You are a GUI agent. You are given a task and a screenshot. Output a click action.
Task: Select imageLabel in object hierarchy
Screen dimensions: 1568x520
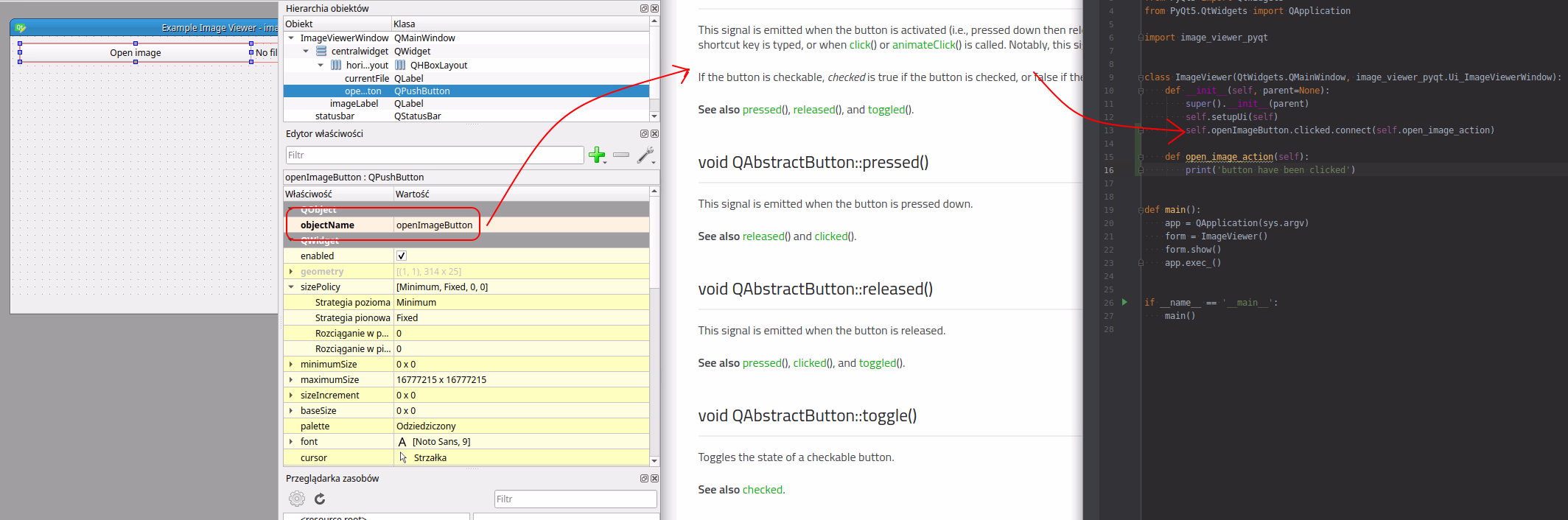click(354, 103)
